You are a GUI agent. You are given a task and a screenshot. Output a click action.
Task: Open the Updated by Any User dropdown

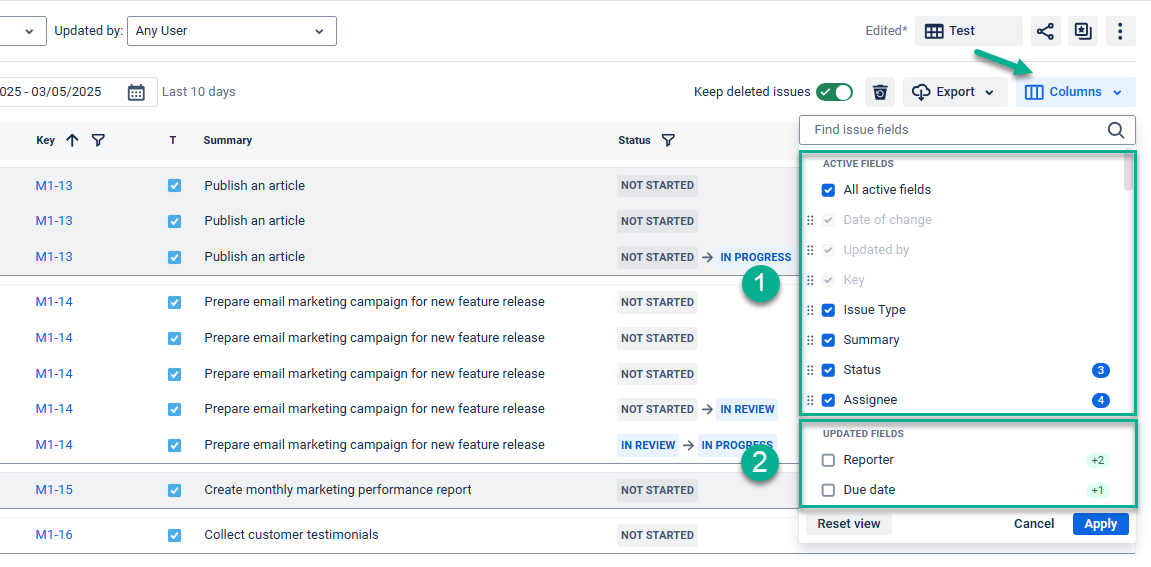[231, 31]
